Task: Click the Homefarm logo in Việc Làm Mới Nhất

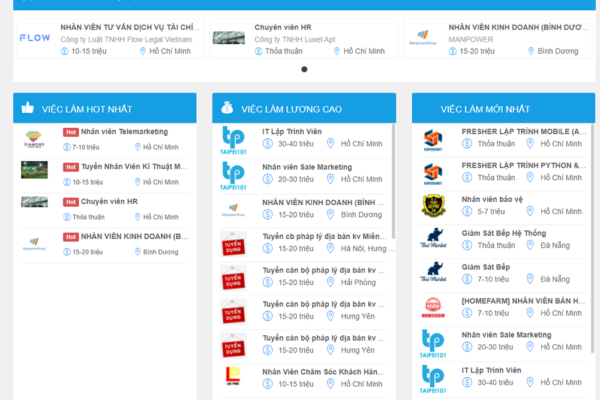Action: click(x=433, y=308)
